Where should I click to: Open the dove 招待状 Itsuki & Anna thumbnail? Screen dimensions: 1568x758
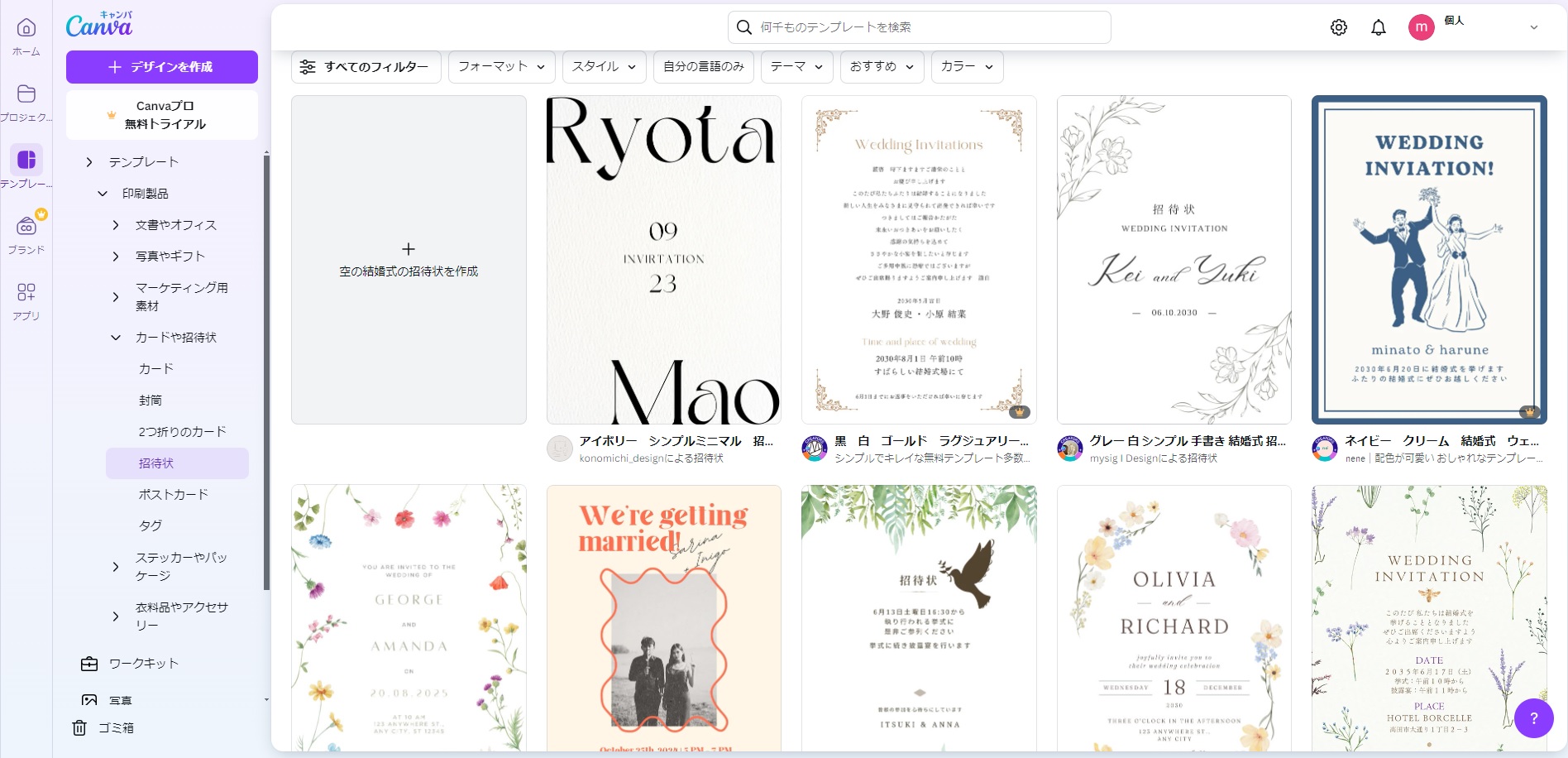coord(919,618)
